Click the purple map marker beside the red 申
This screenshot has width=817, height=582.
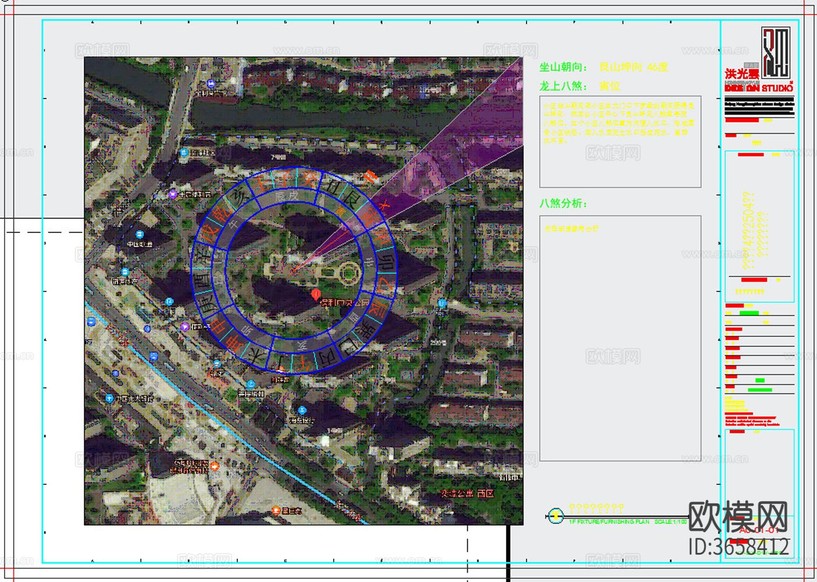pos(184,326)
